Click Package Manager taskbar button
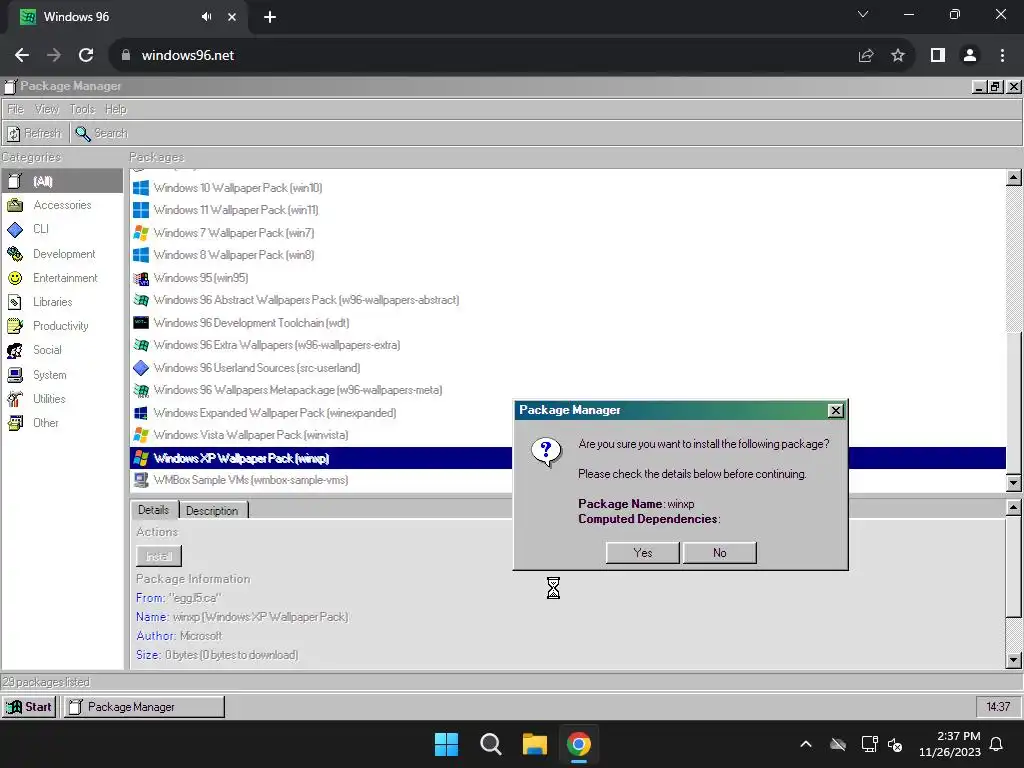Image resolution: width=1024 pixels, height=768 pixels. [144, 707]
